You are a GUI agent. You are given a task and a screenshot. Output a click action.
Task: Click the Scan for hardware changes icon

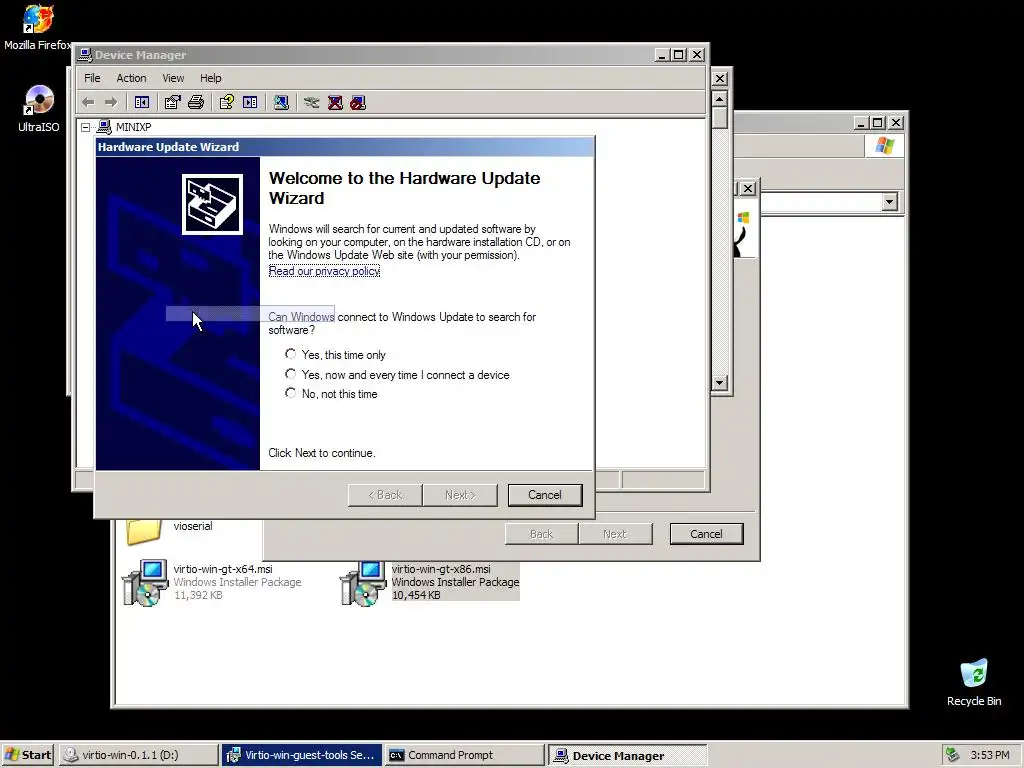click(281, 103)
